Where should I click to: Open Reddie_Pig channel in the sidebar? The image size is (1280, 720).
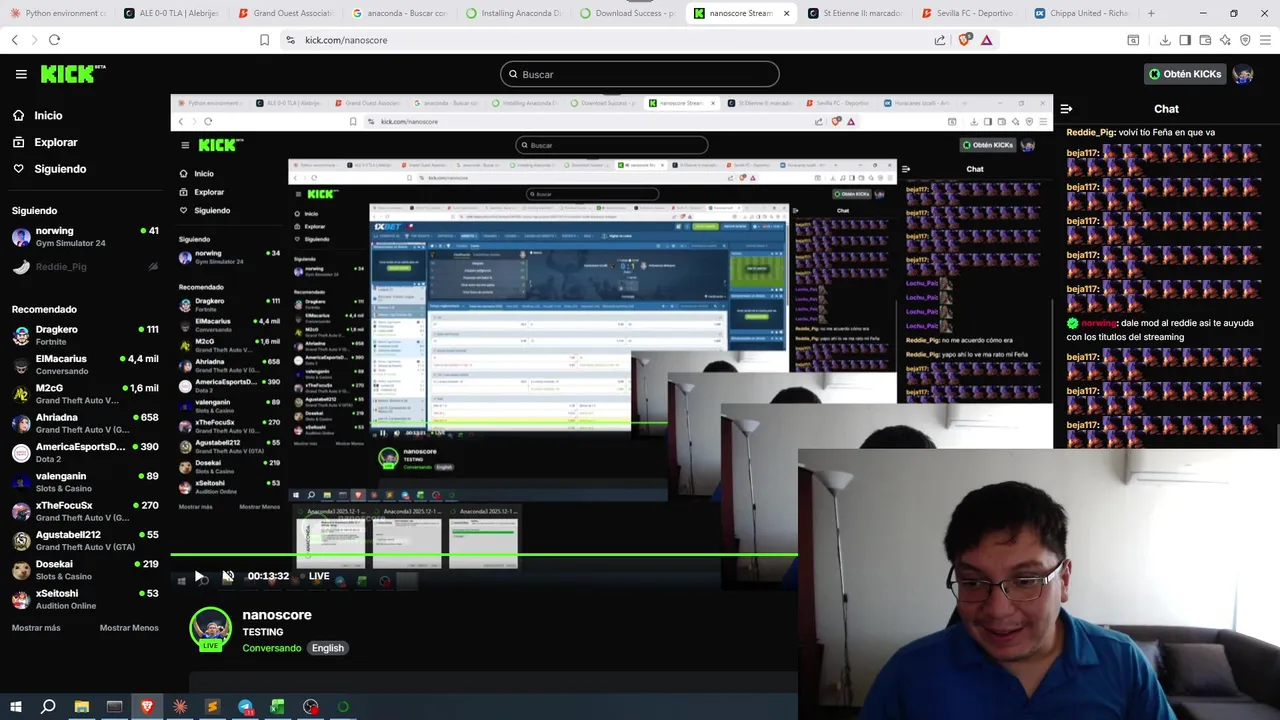click(x=85, y=267)
